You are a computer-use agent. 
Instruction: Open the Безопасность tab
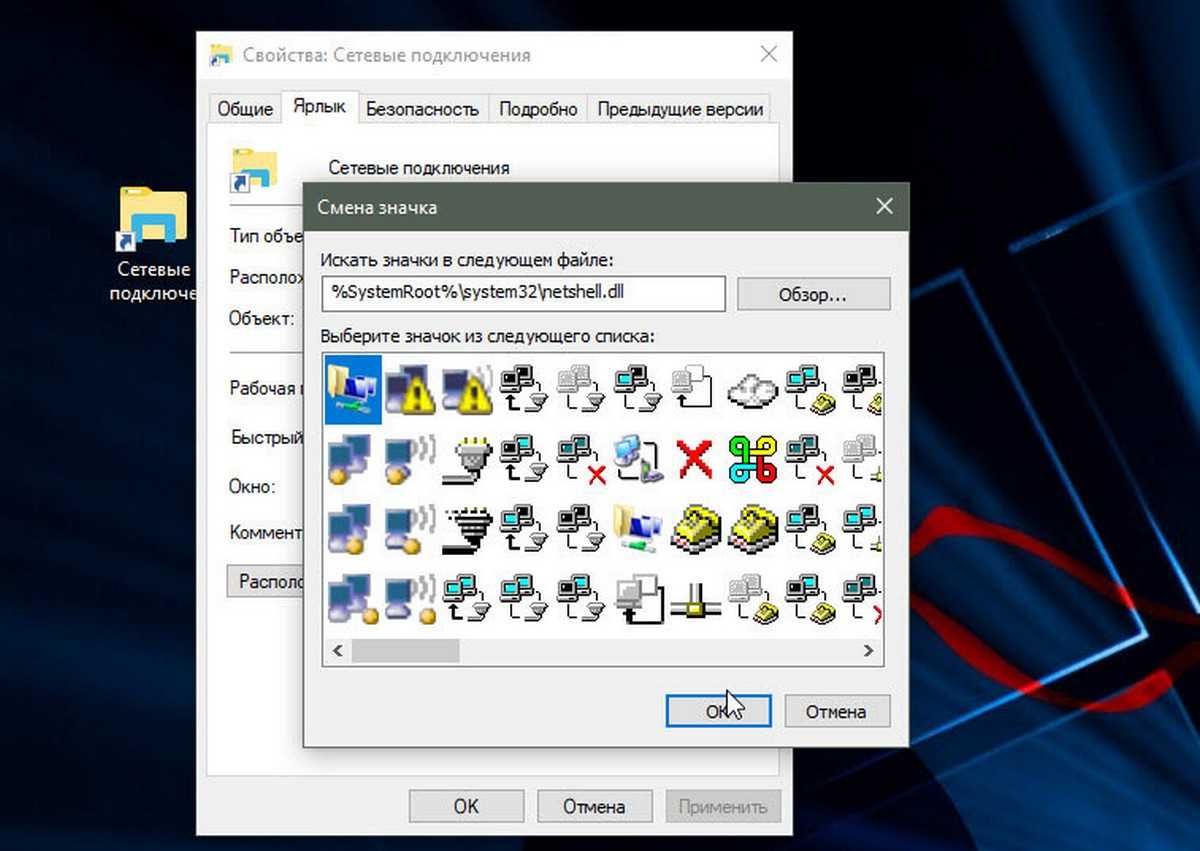click(422, 109)
